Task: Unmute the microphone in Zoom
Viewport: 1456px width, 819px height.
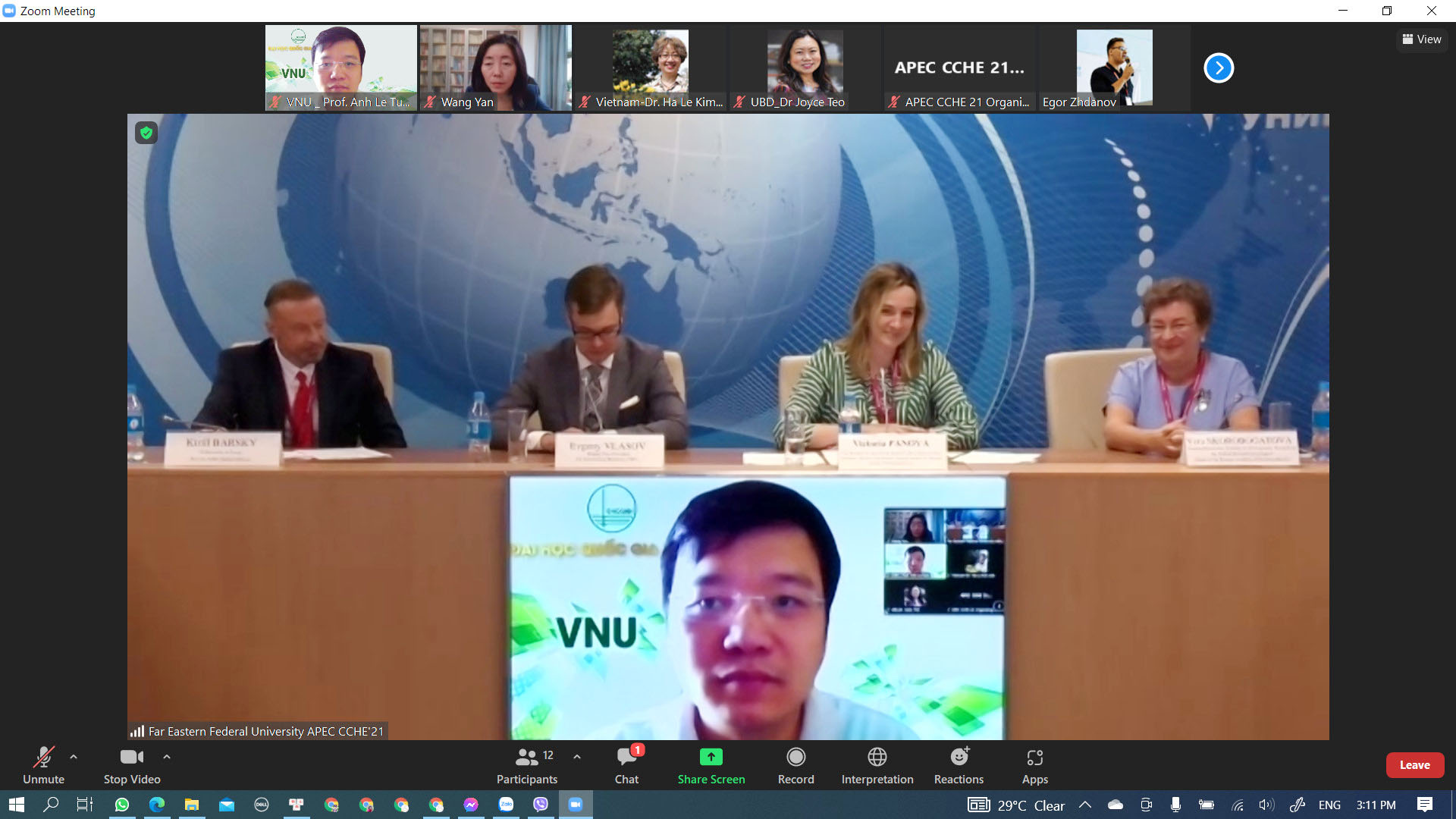Action: pos(43,765)
